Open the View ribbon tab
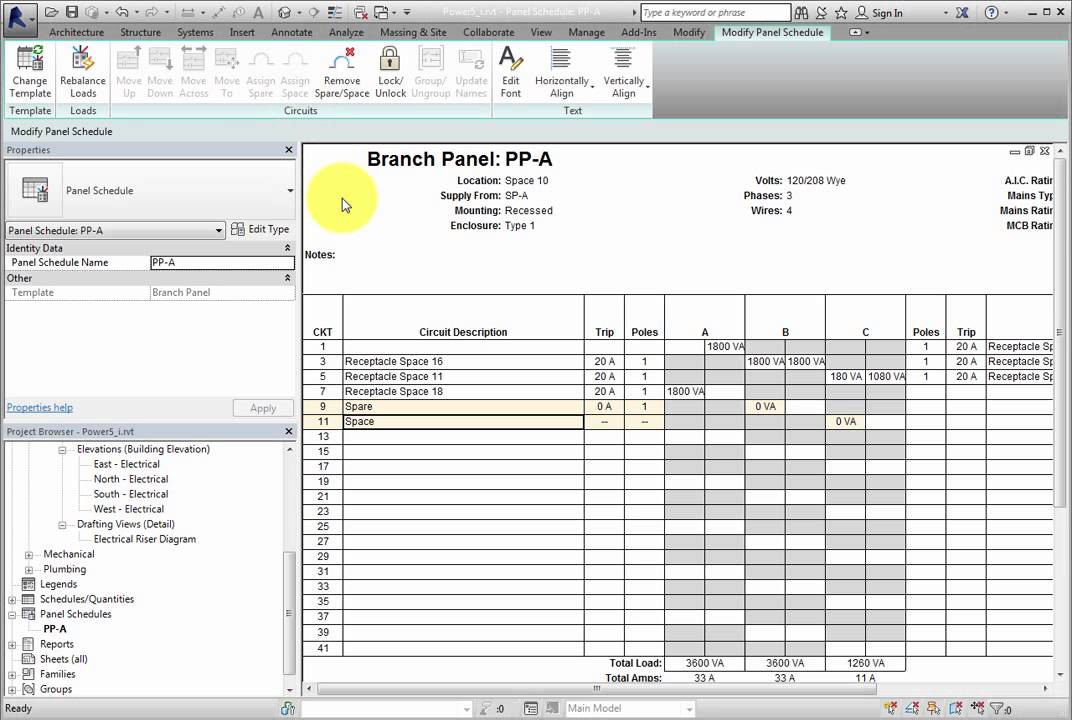Screen dimensions: 1072x720 pos(541,32)
